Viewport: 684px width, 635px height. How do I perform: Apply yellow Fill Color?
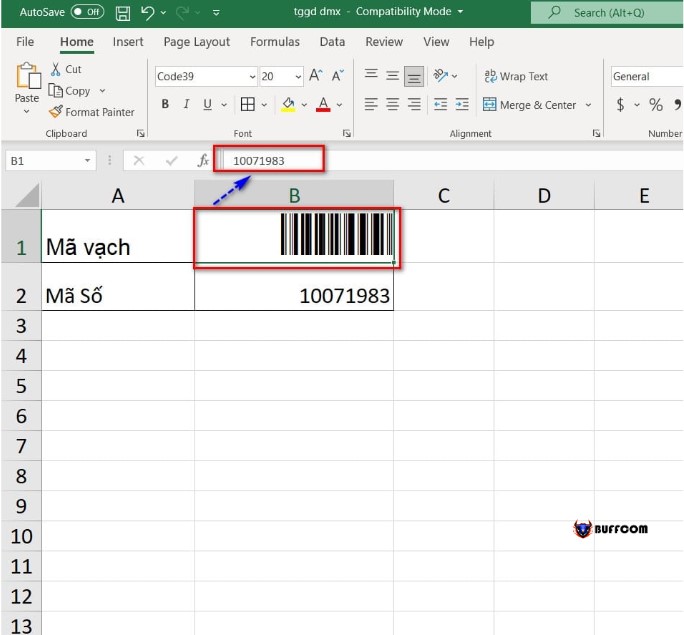288,104
